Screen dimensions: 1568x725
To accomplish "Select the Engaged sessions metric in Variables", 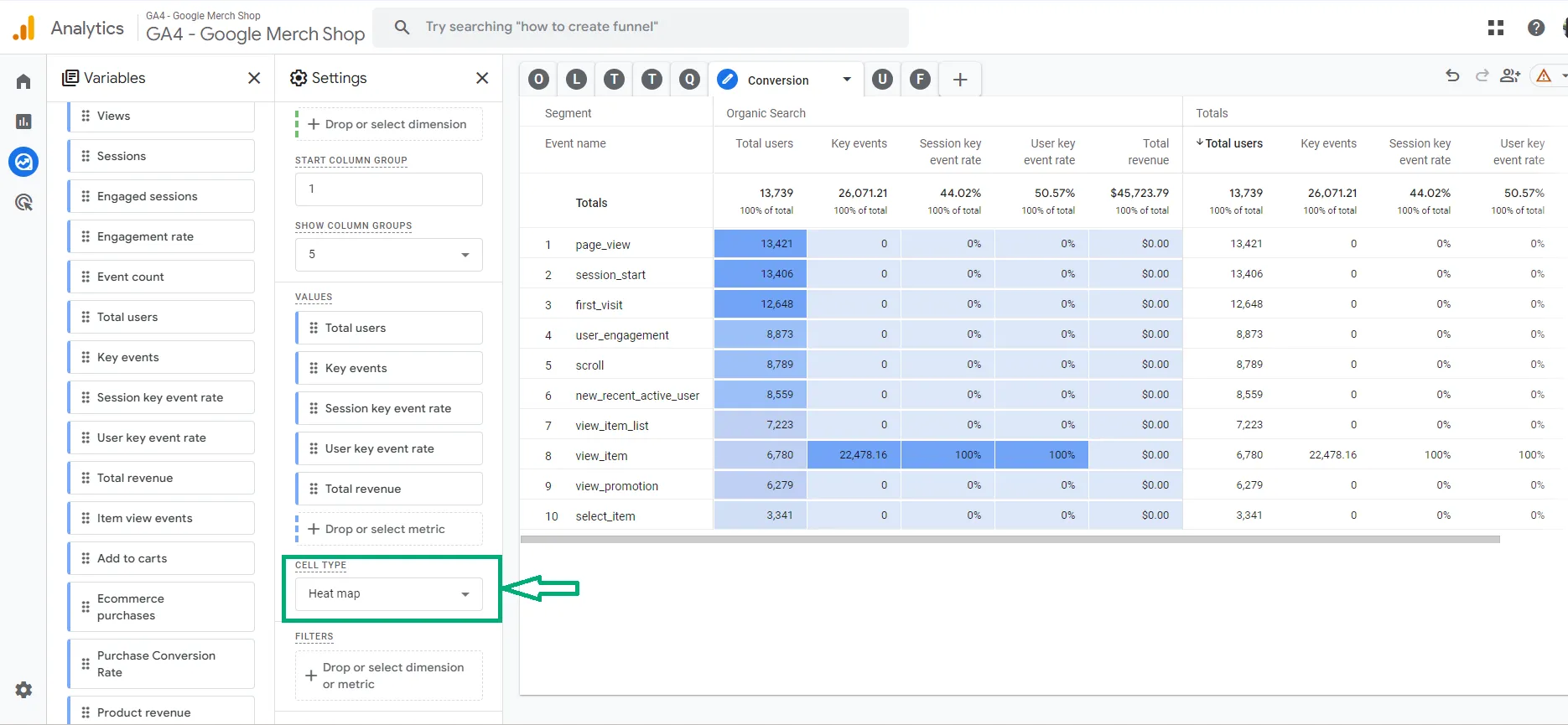I will [x=161, y=196].
